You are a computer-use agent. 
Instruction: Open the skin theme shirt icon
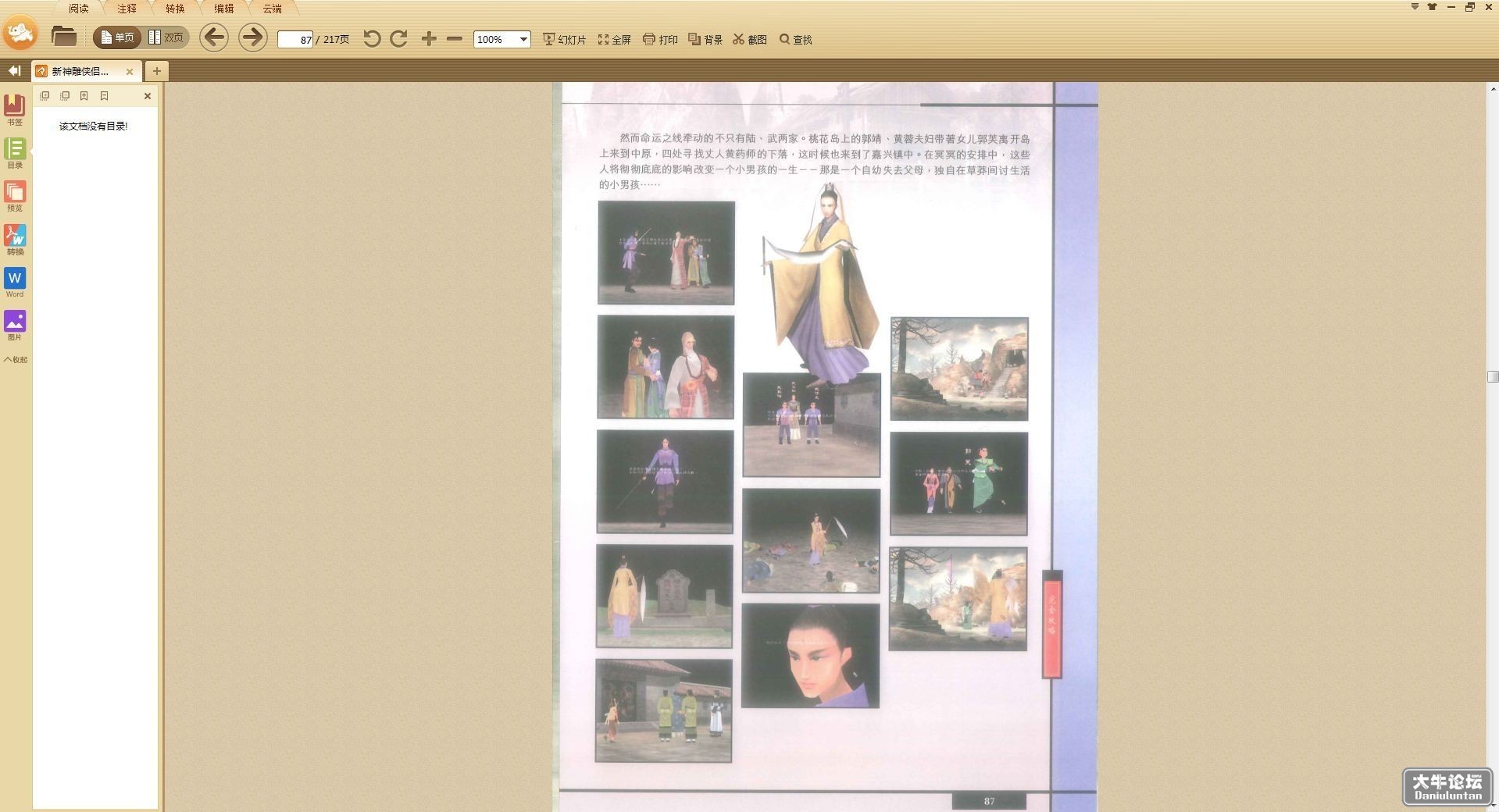[x=1432, y=7]
